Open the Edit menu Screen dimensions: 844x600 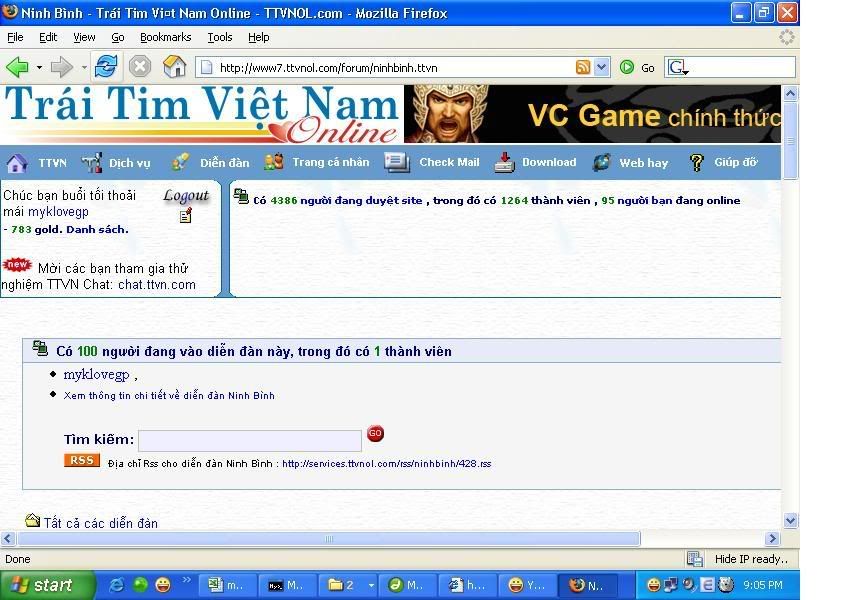(x=48, y=37)
